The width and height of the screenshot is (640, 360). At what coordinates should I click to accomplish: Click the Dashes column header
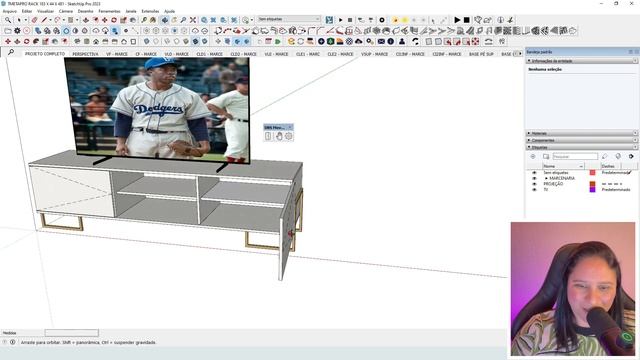coord(611,166)
